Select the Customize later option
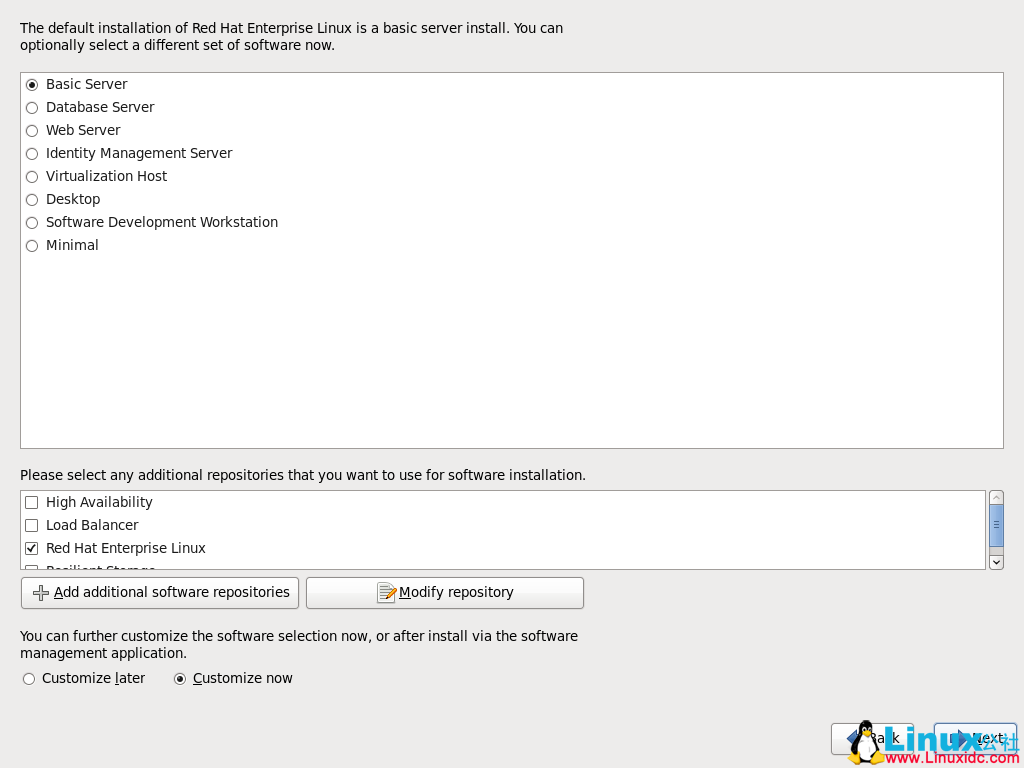The height and width of the screenshot is (768, 1024). coord(28,678)
